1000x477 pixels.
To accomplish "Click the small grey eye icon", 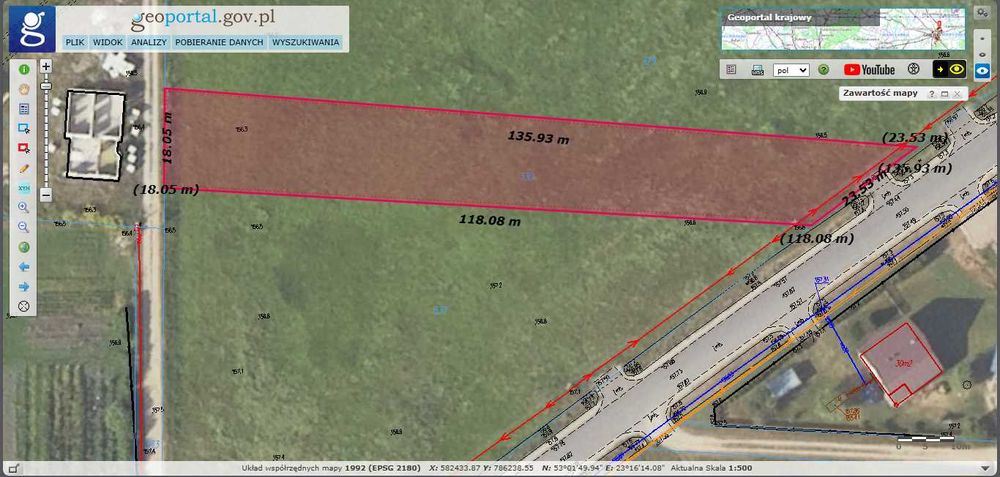I will pyautogui.click(x=983, y=54).
